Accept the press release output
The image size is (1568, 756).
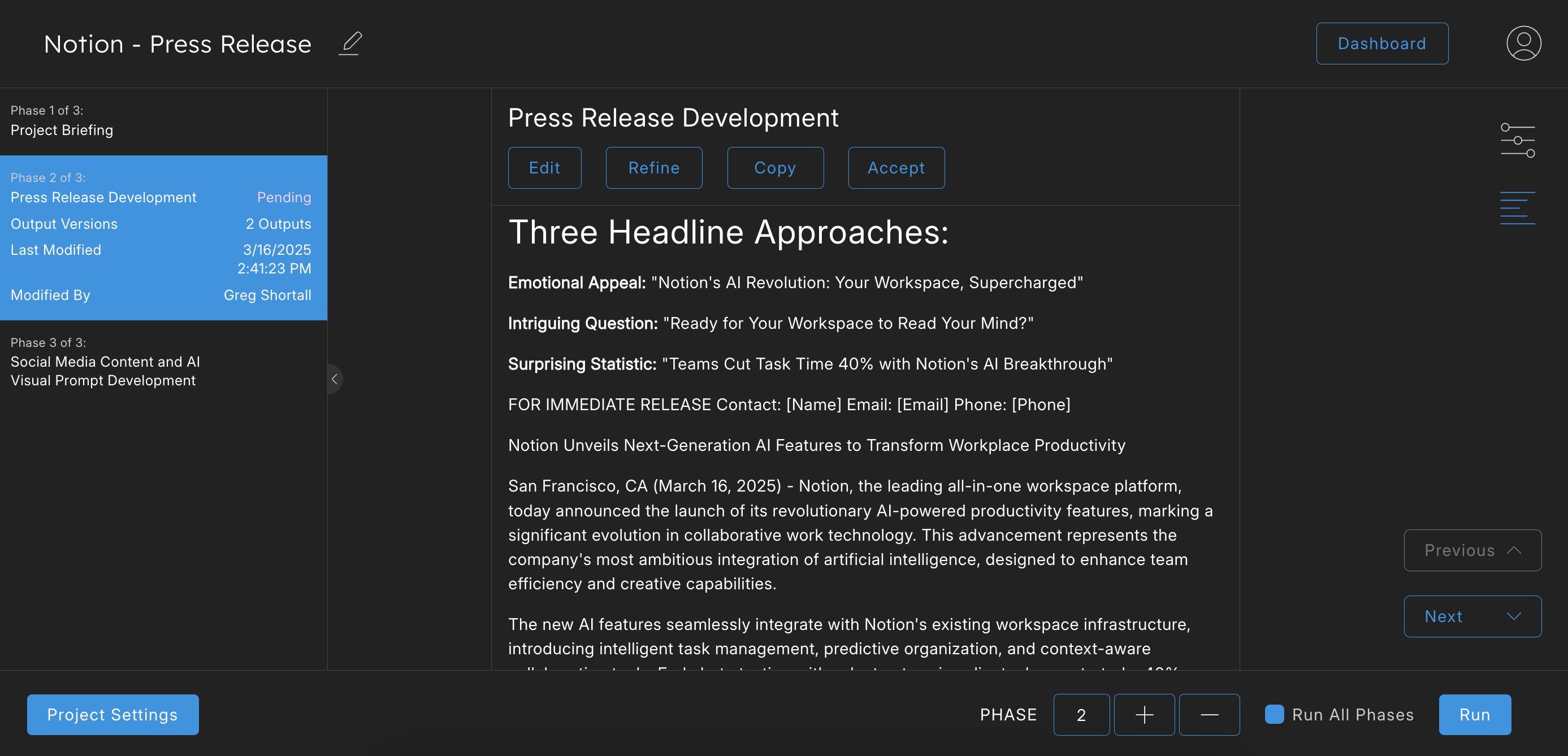(896, 168)
